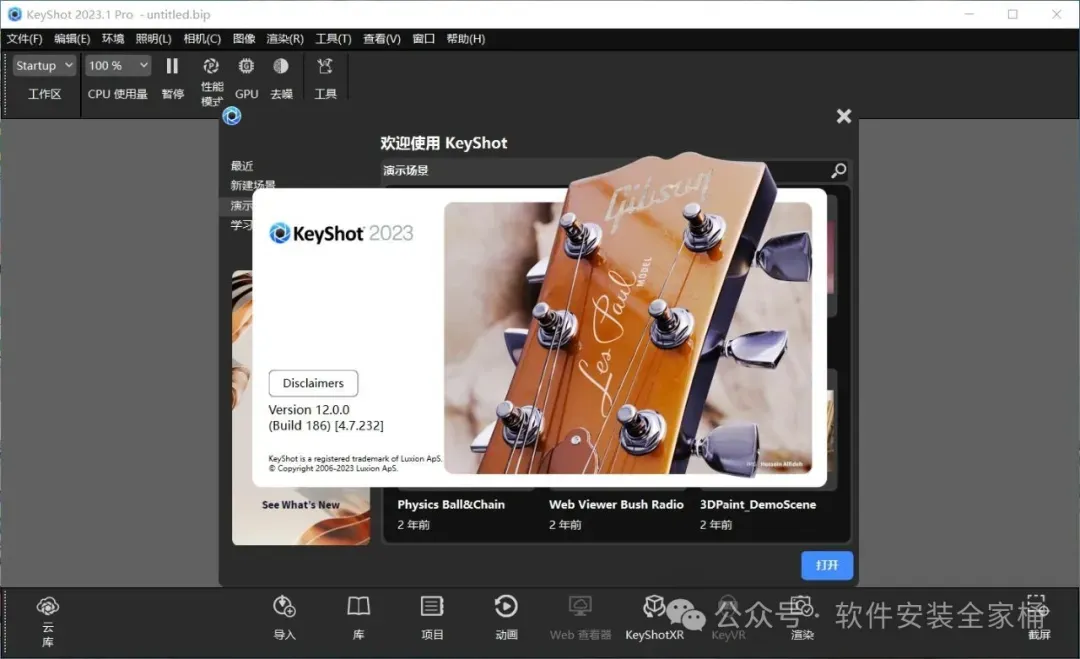
Task: Open the 图像 menu
Action: pyautogui.click(x=244, y=39)
